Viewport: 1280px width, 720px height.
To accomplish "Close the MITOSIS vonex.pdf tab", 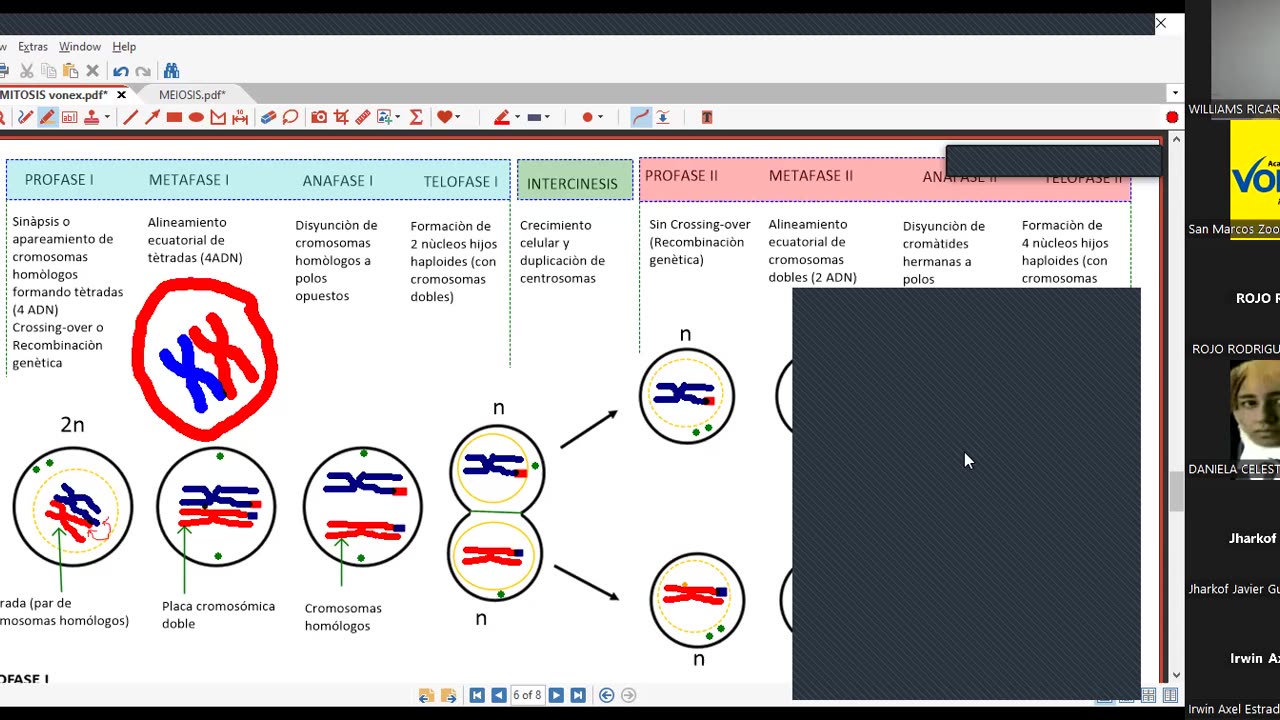I will pyautogui.click(x=121, y=95).
